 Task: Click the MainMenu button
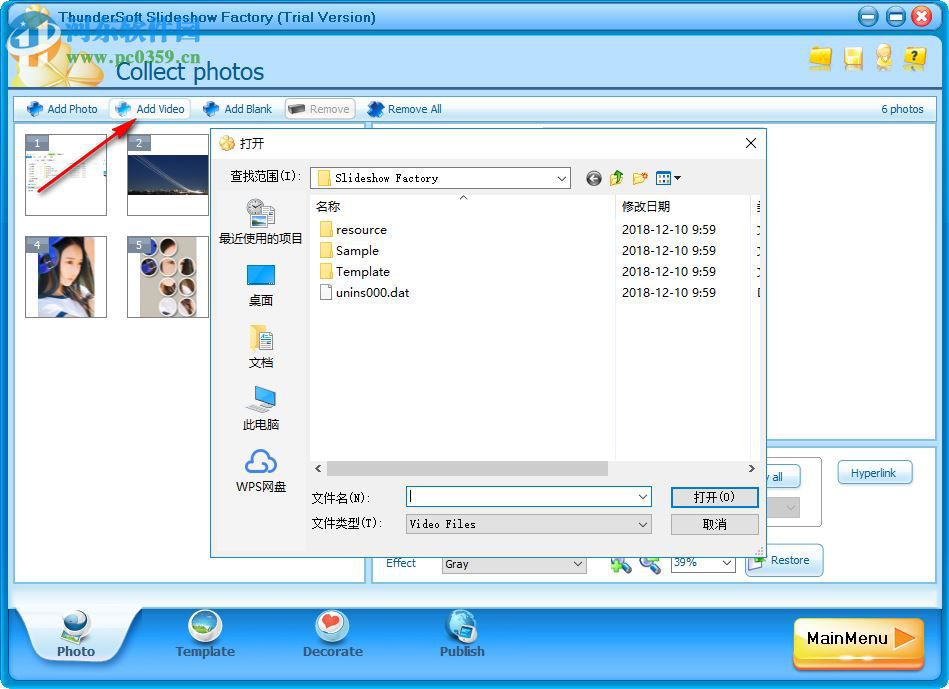click(x=856, y=641)
